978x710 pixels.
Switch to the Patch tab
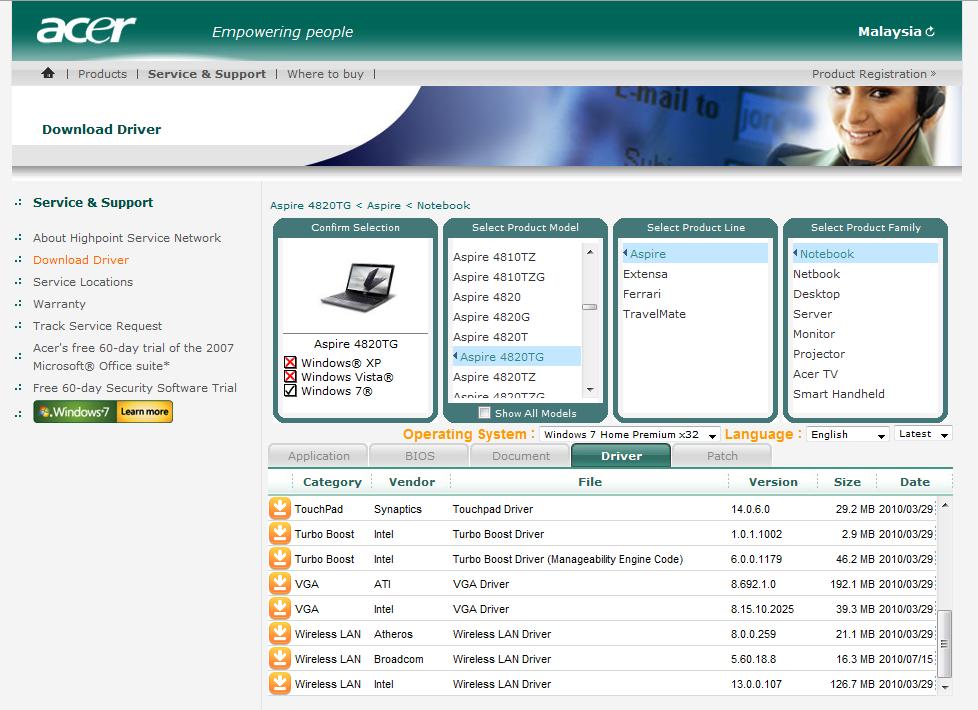point(722,455)
